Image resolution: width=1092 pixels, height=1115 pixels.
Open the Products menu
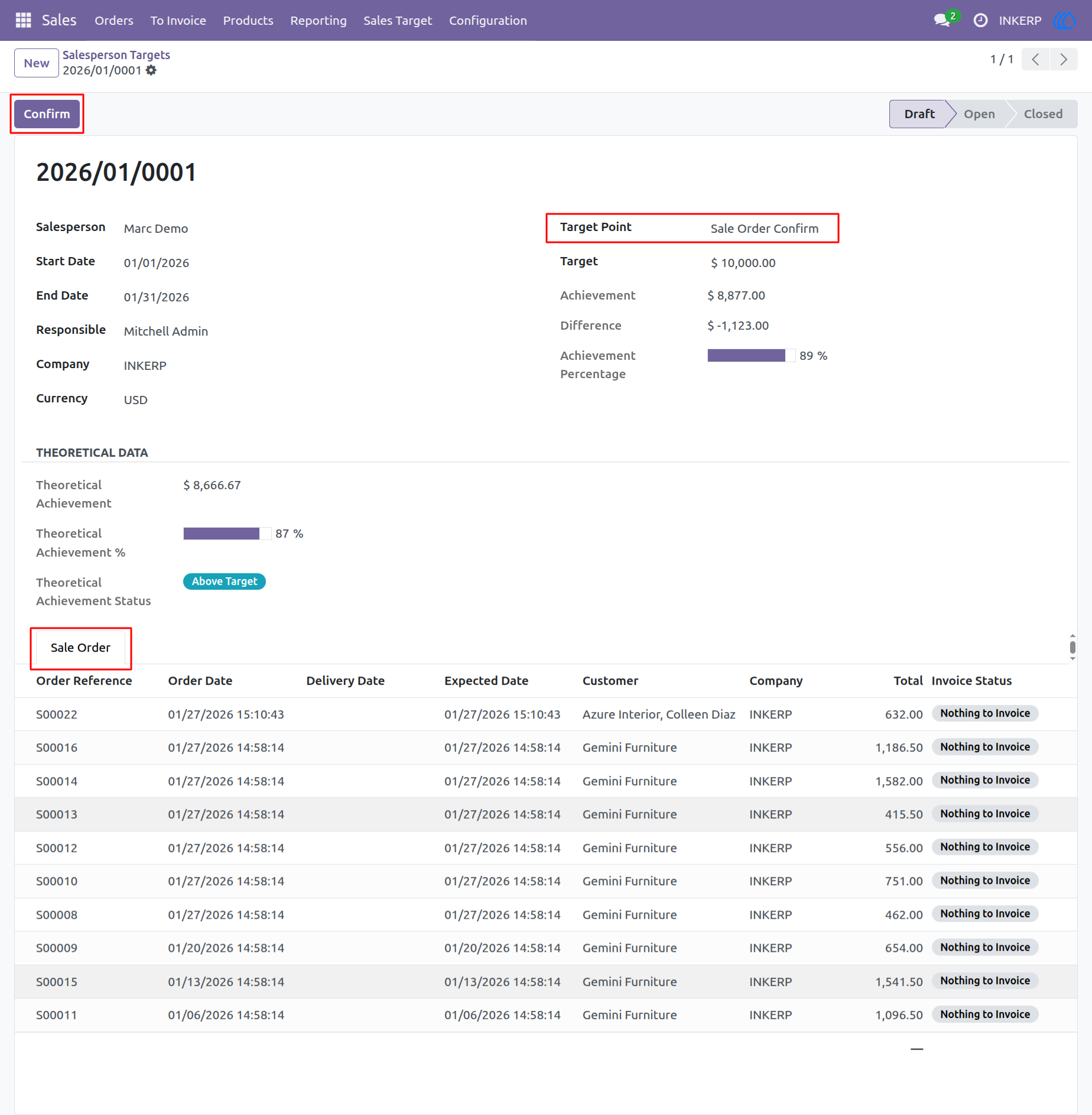(x=248, y=21)
